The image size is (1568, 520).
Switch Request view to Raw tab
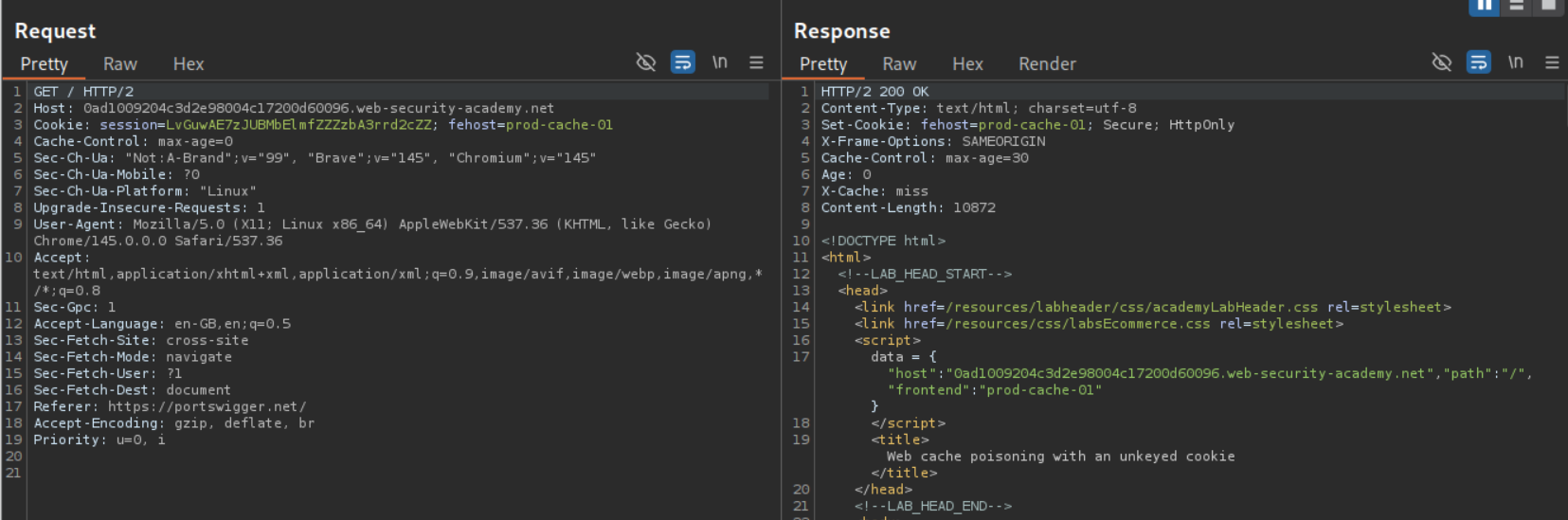click(120, 64)
